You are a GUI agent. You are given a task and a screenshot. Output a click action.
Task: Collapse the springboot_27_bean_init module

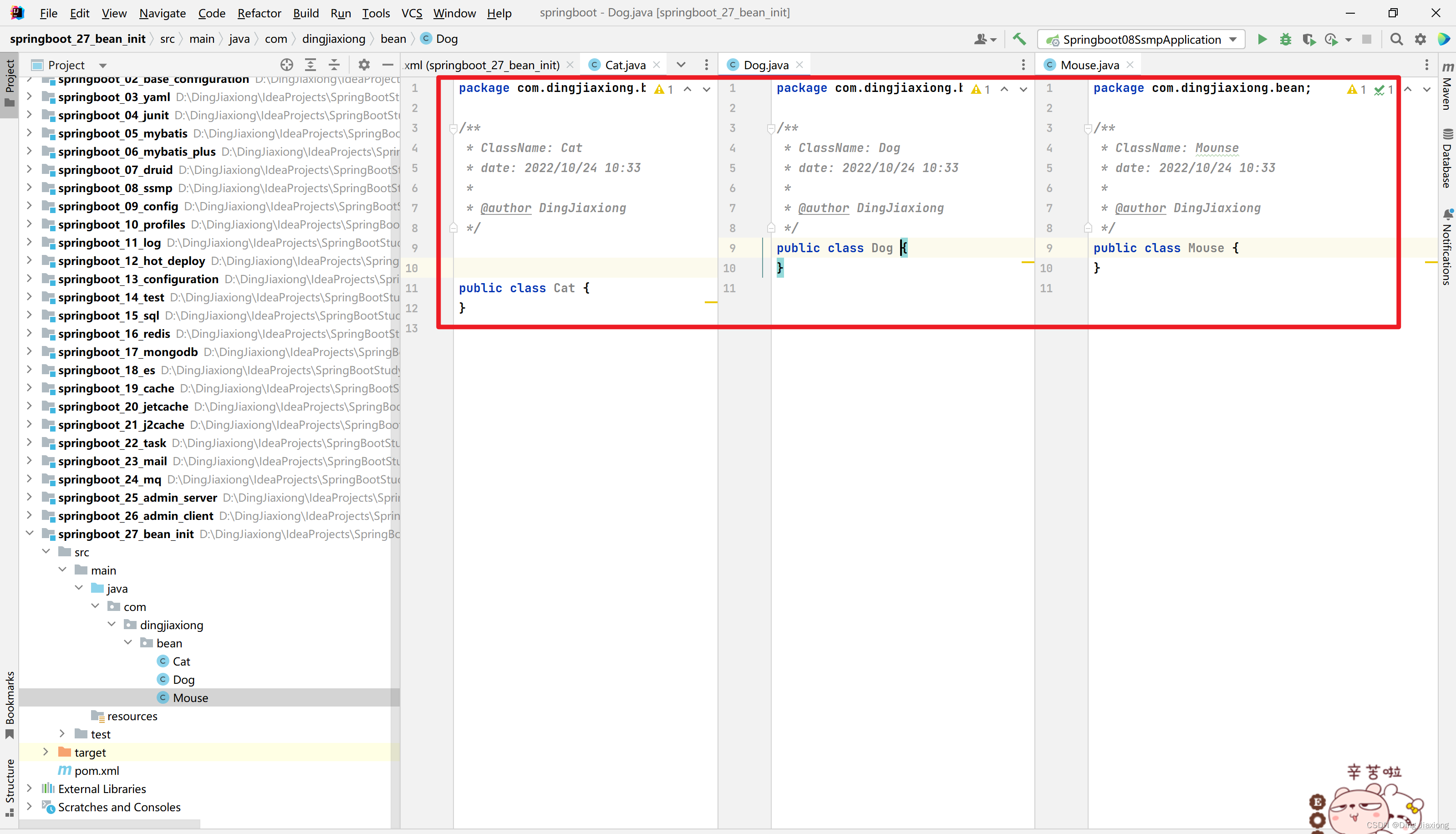(x=29, y=533)
